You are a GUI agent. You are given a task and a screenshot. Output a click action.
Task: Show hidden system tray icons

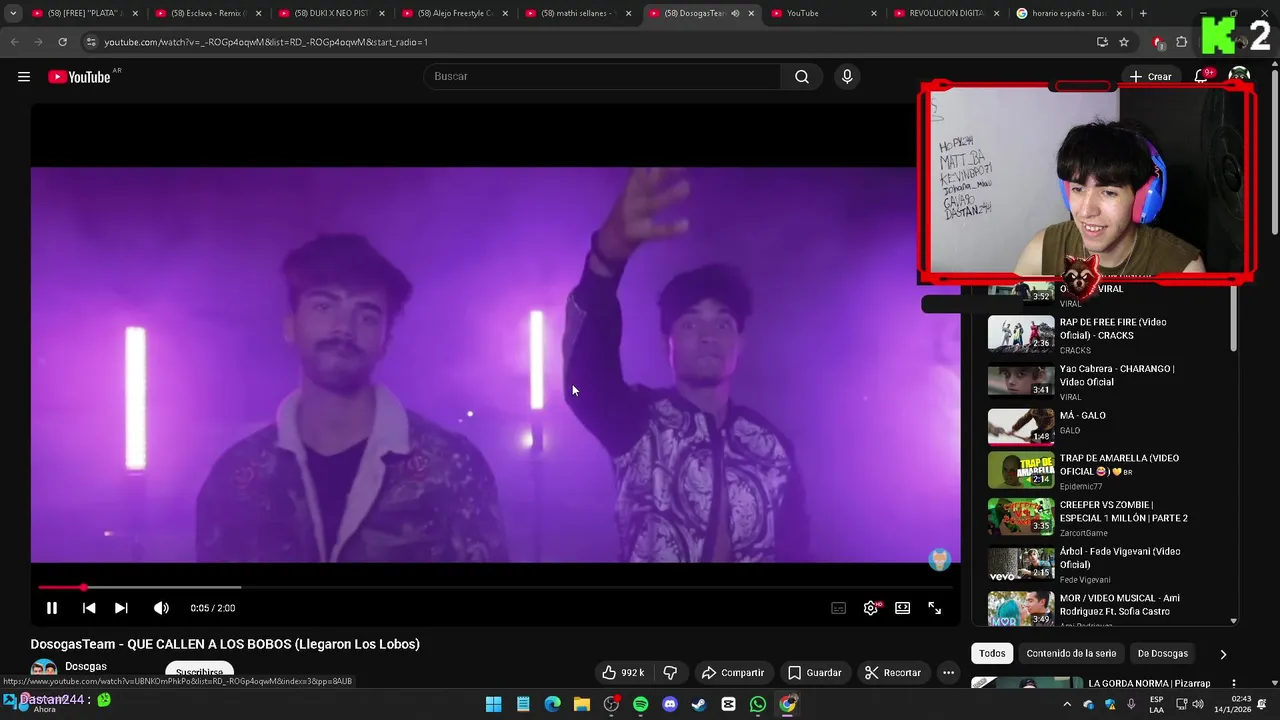tap(1066, 704)
